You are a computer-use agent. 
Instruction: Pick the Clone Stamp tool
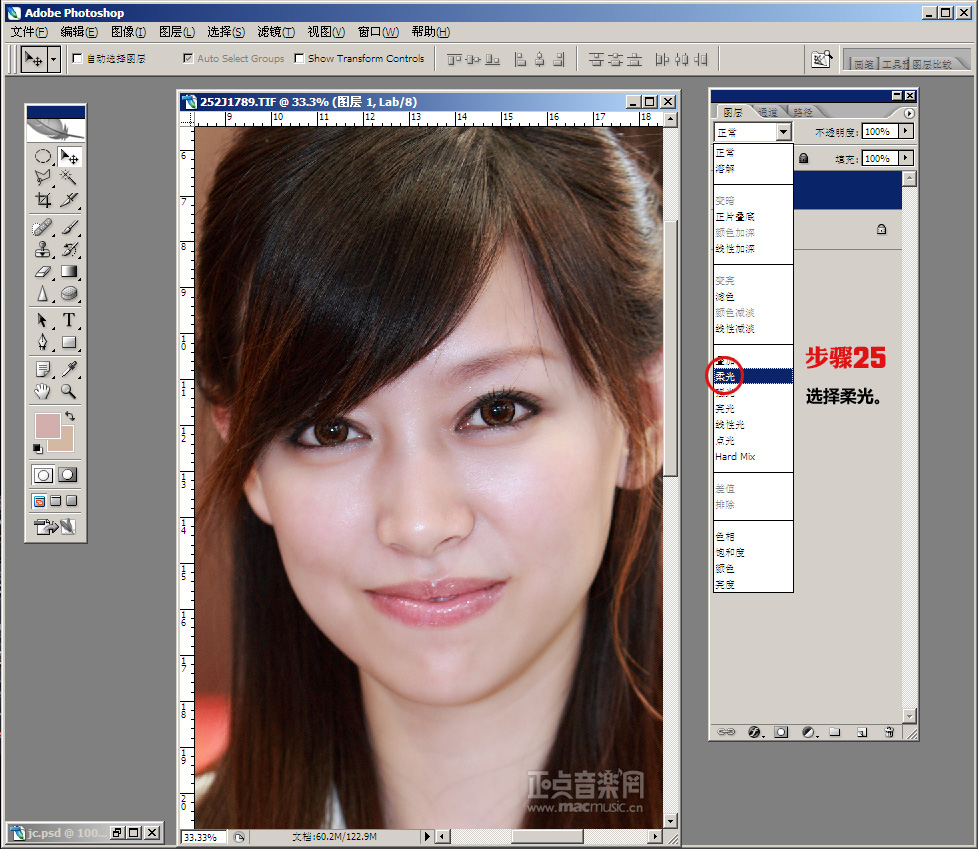click(43, 248)
